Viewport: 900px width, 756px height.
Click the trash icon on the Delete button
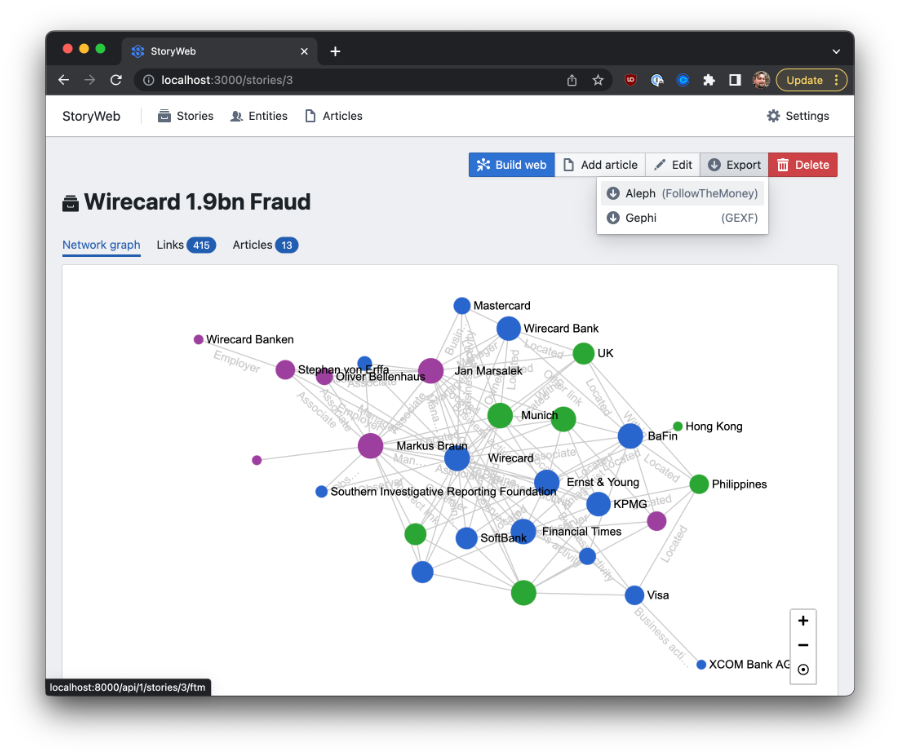(783, 164)
